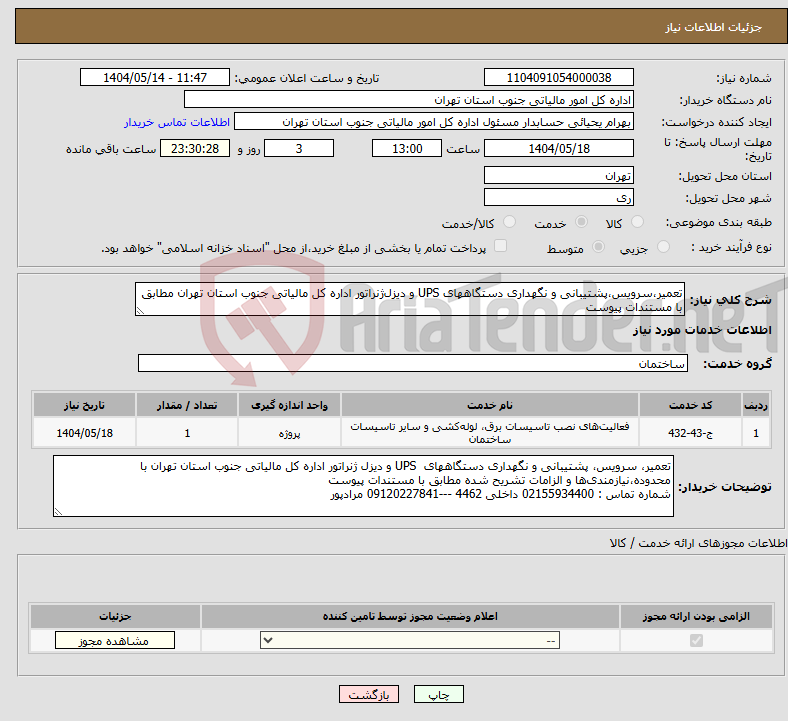788x721 pixels.
Task: Select the جزیی purchase type radio
Action: [663, 247]
